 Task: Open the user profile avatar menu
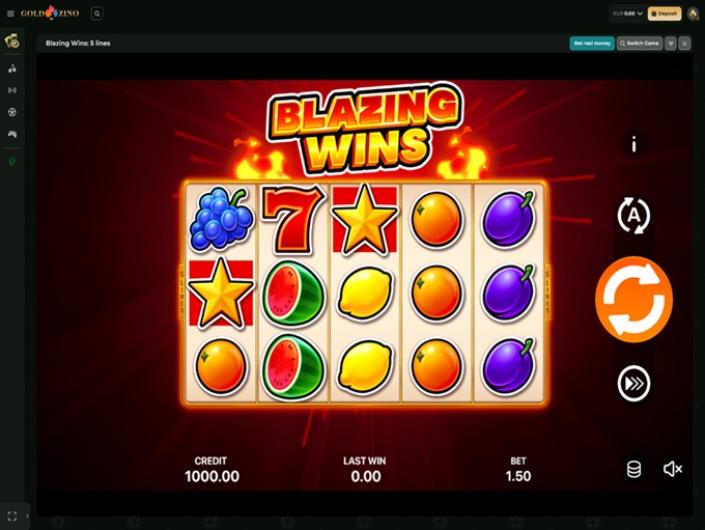(x=693, y=14)
